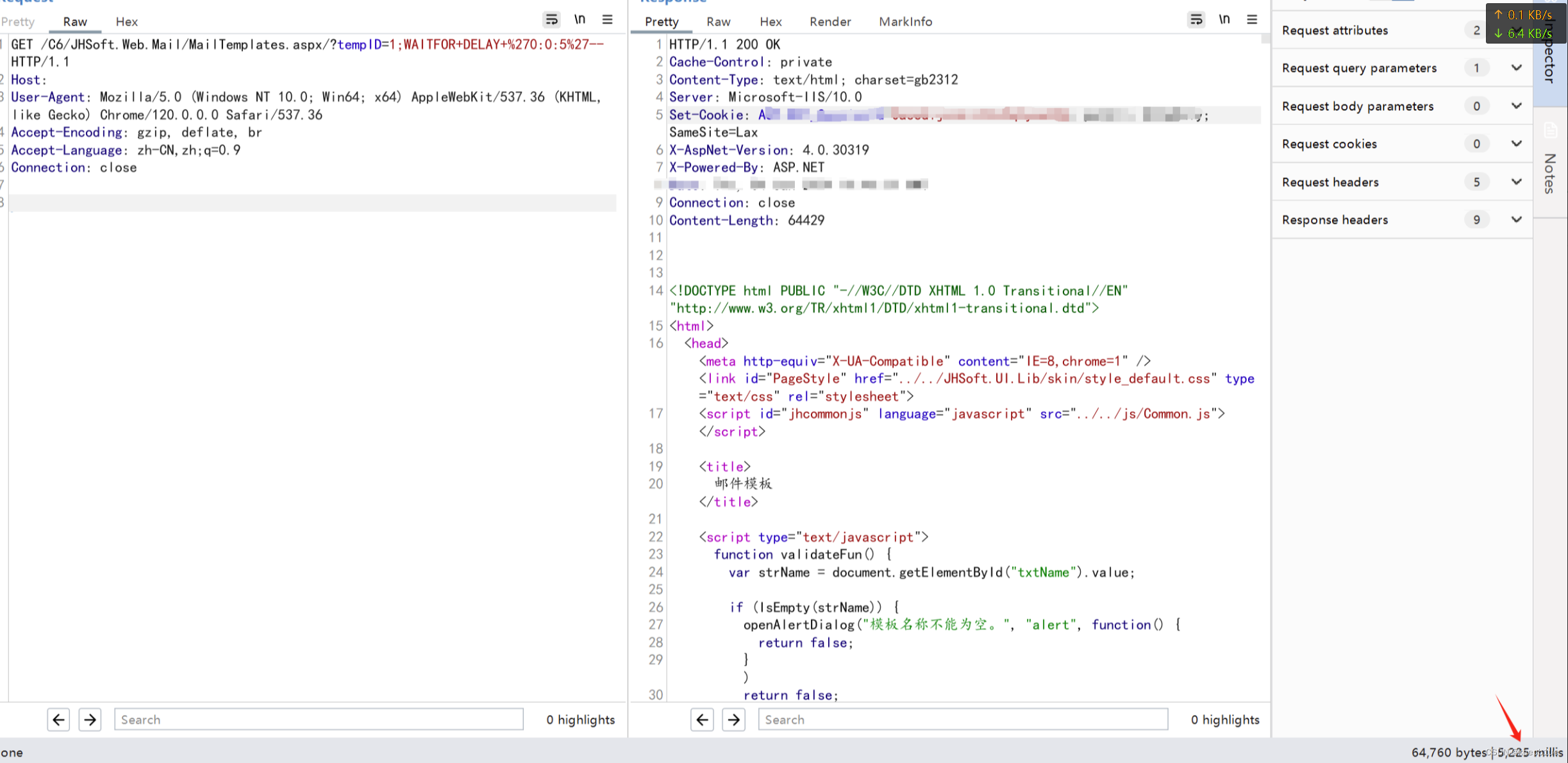Go to next match in Response search
1568x763 pixels.
[x=733, y=719]
